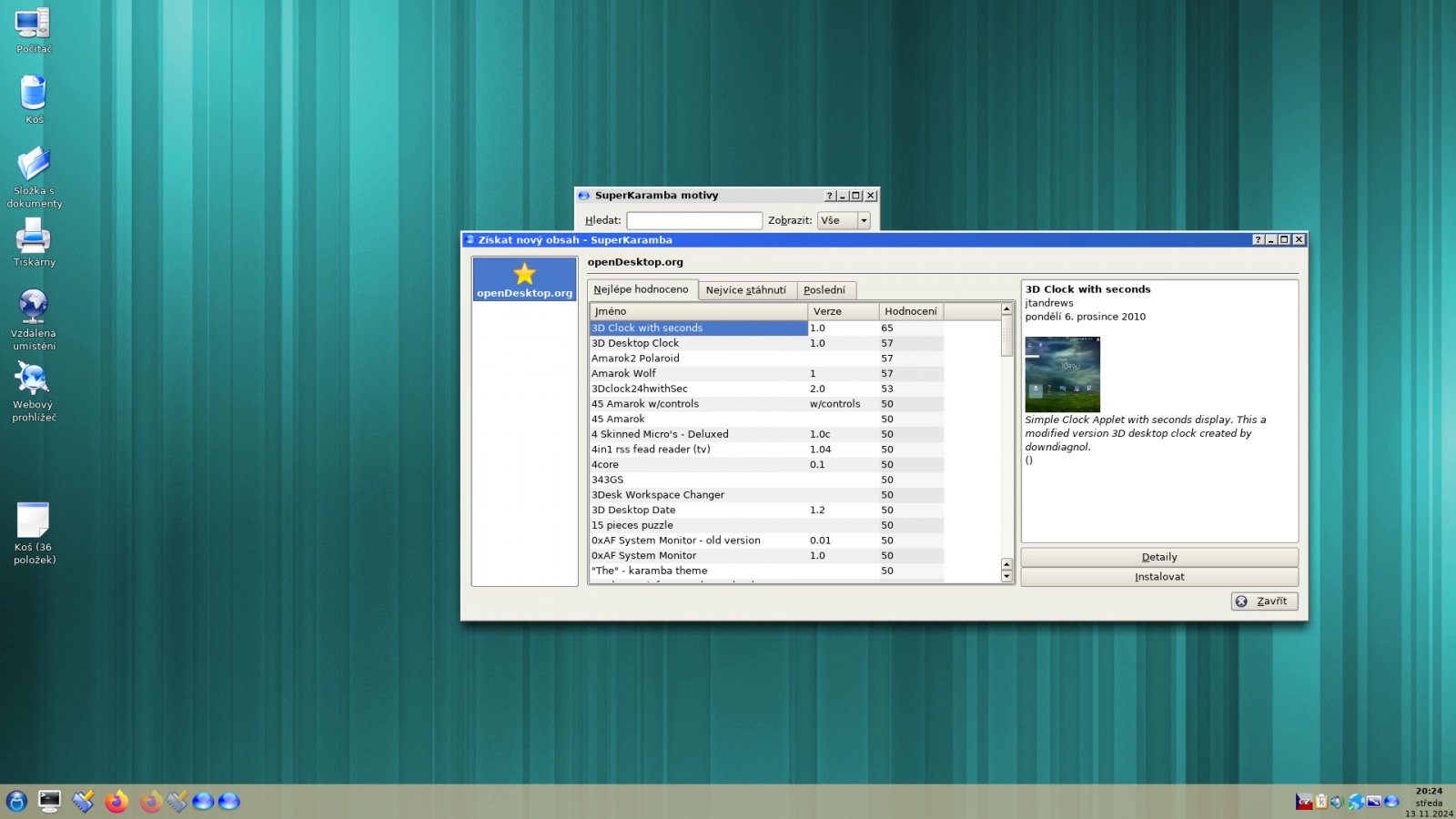Open the K menu launcher in the taskbar
This screenshot has height=819, width=1456.
point(16,801)
